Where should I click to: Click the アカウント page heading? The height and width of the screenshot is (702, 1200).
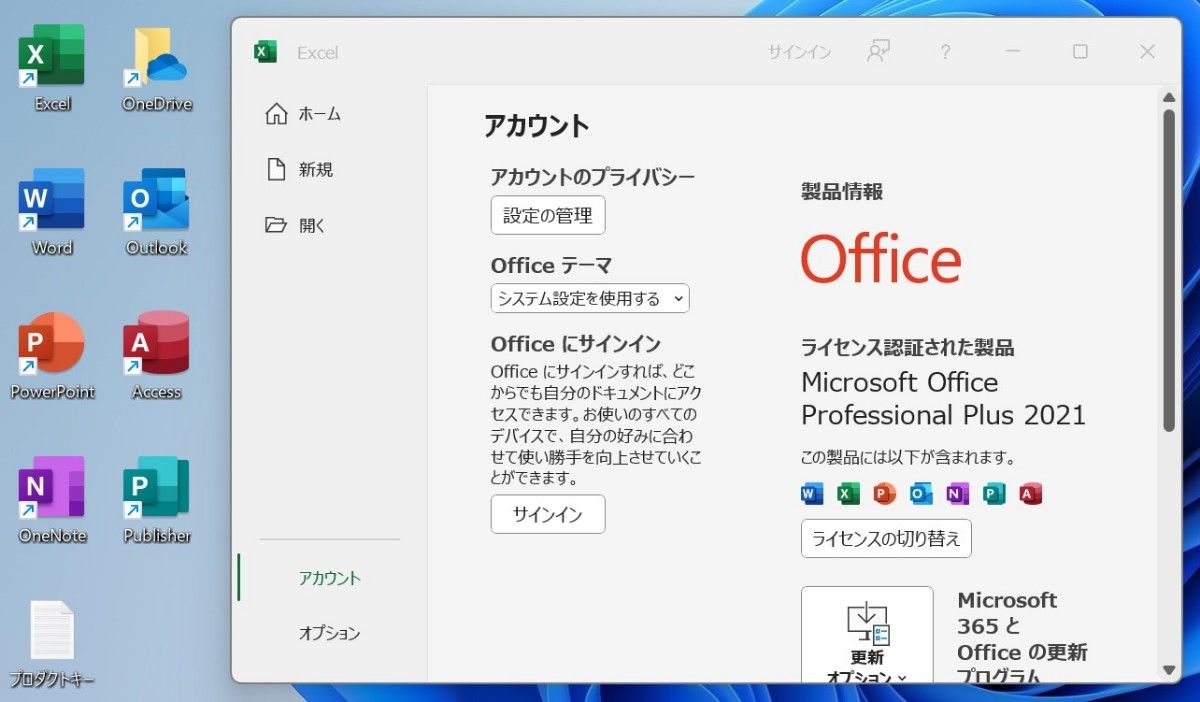click(537, 126)
